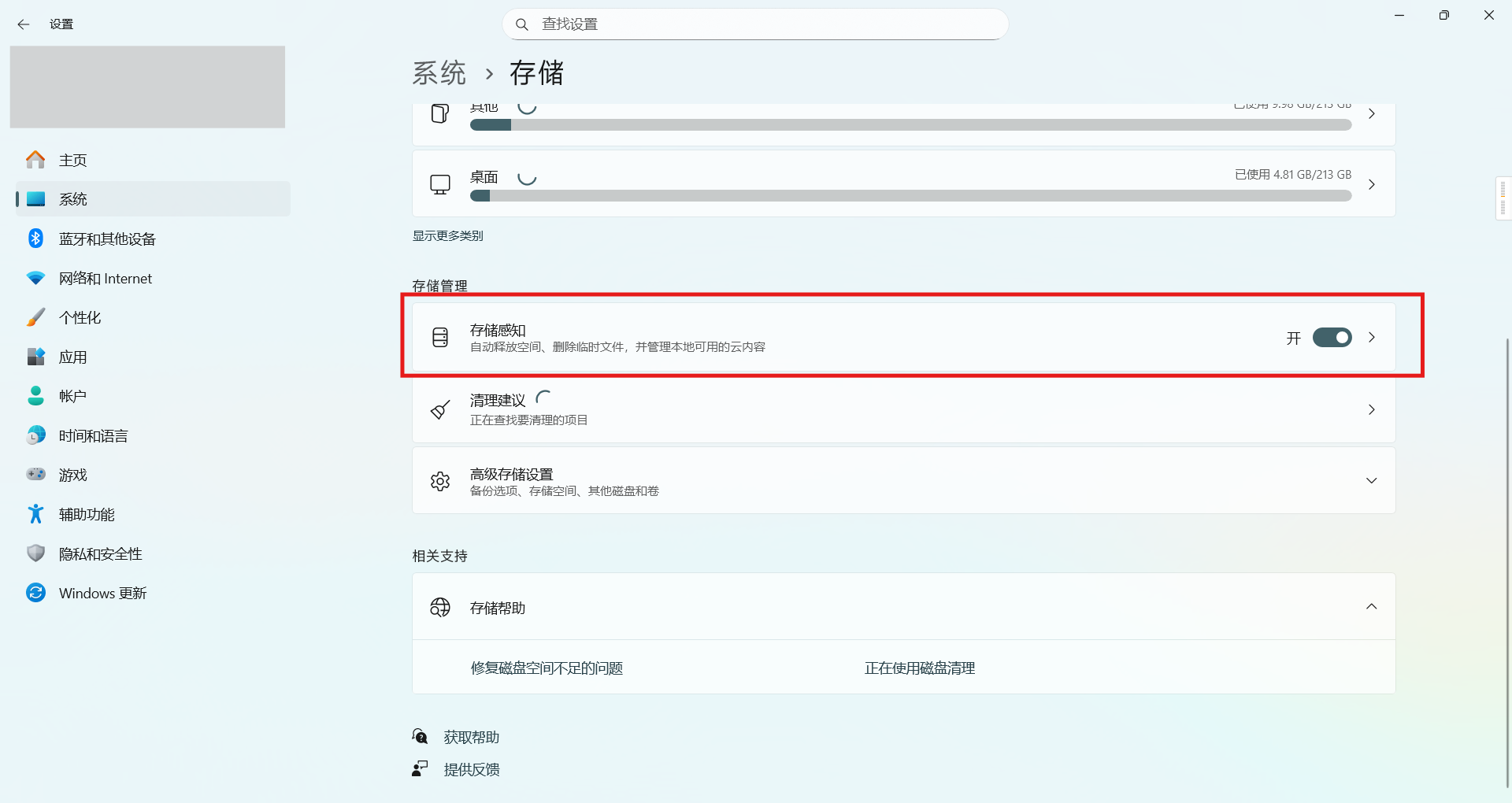The image size is (1512, 803).
Task: Click the Fix low disk space link
Action: point(546,668)
